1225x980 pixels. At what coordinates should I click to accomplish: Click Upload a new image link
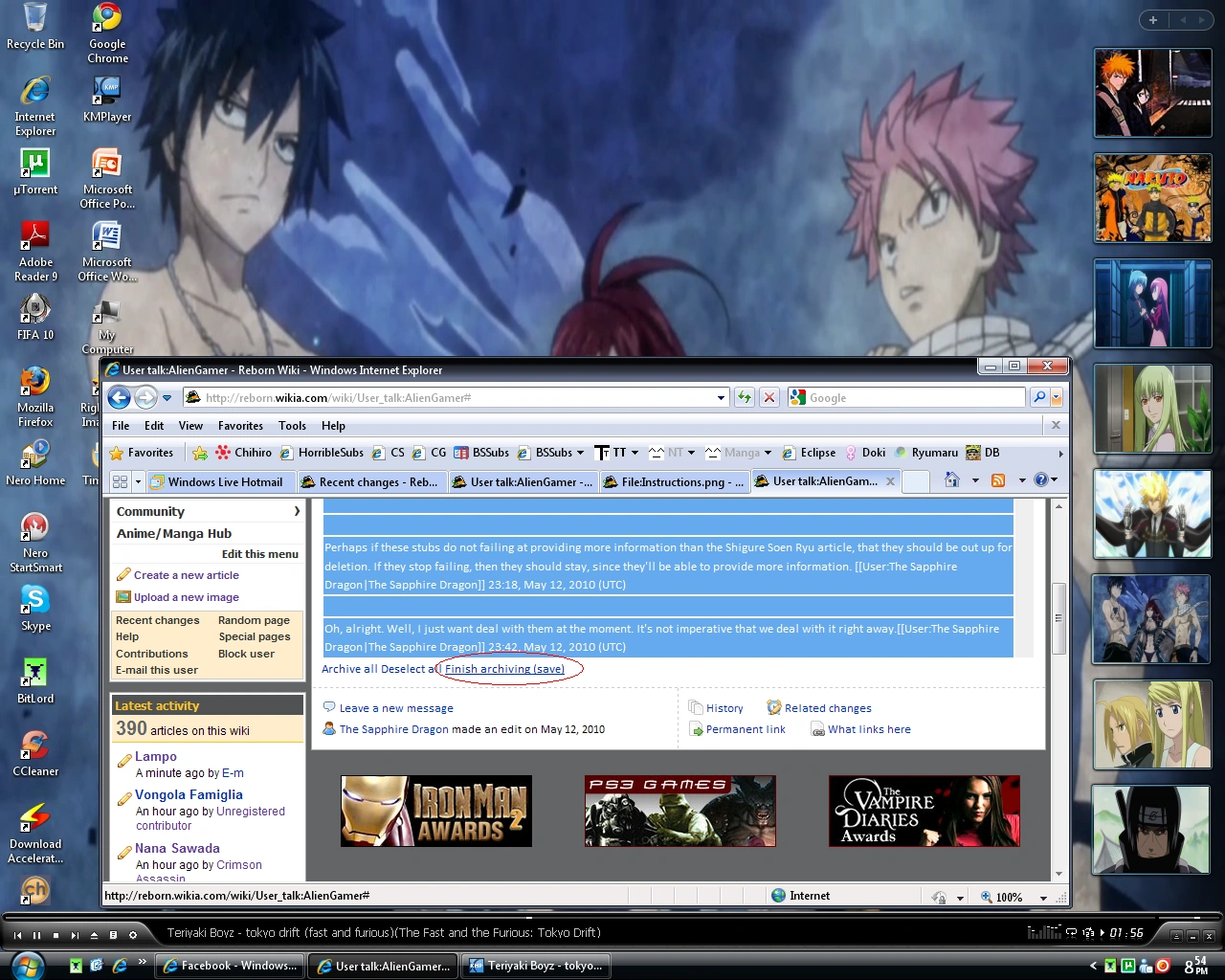point(187,597)
